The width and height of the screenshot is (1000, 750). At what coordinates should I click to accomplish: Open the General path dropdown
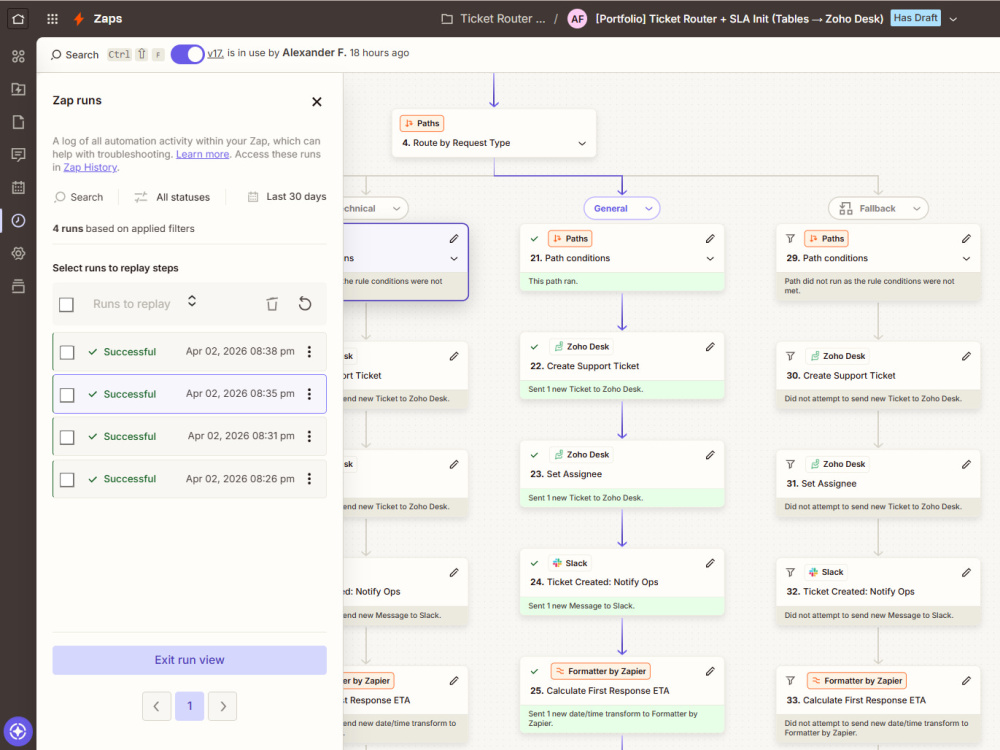pos(622,208)
